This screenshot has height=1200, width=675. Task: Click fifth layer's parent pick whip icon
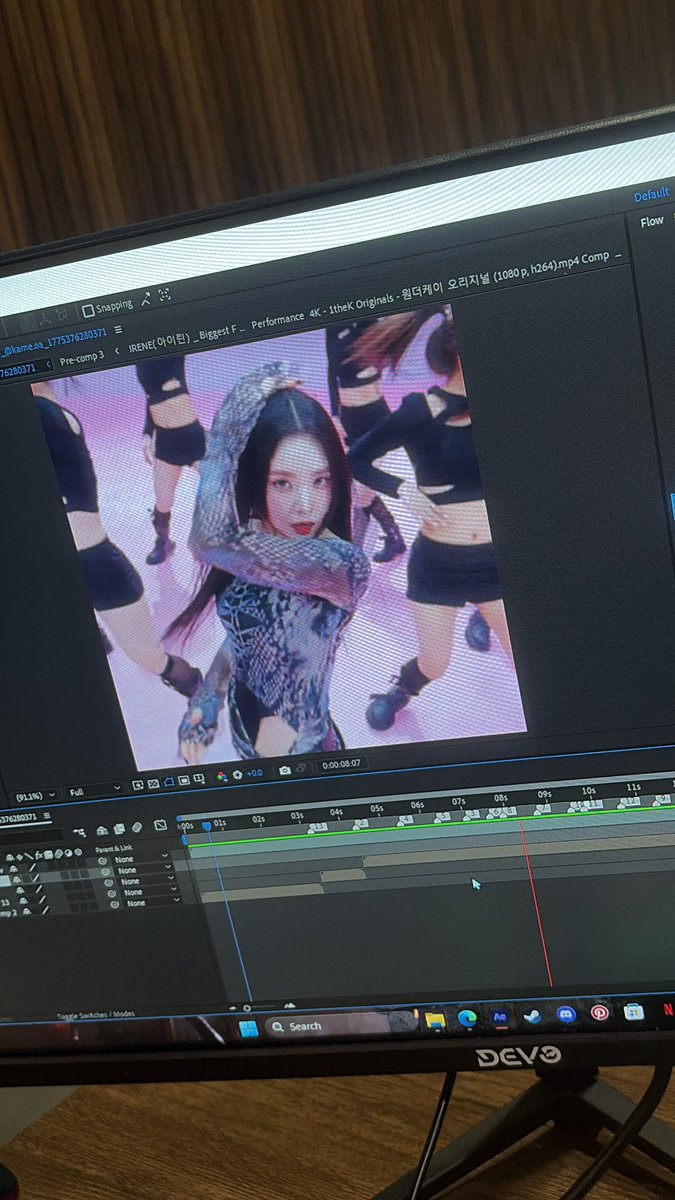(115, 904)
